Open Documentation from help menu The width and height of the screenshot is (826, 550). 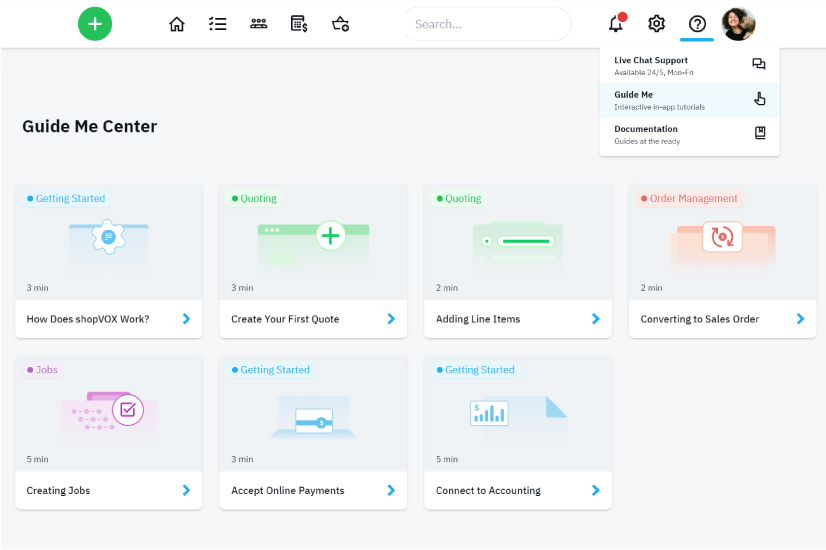coord(689,134)
